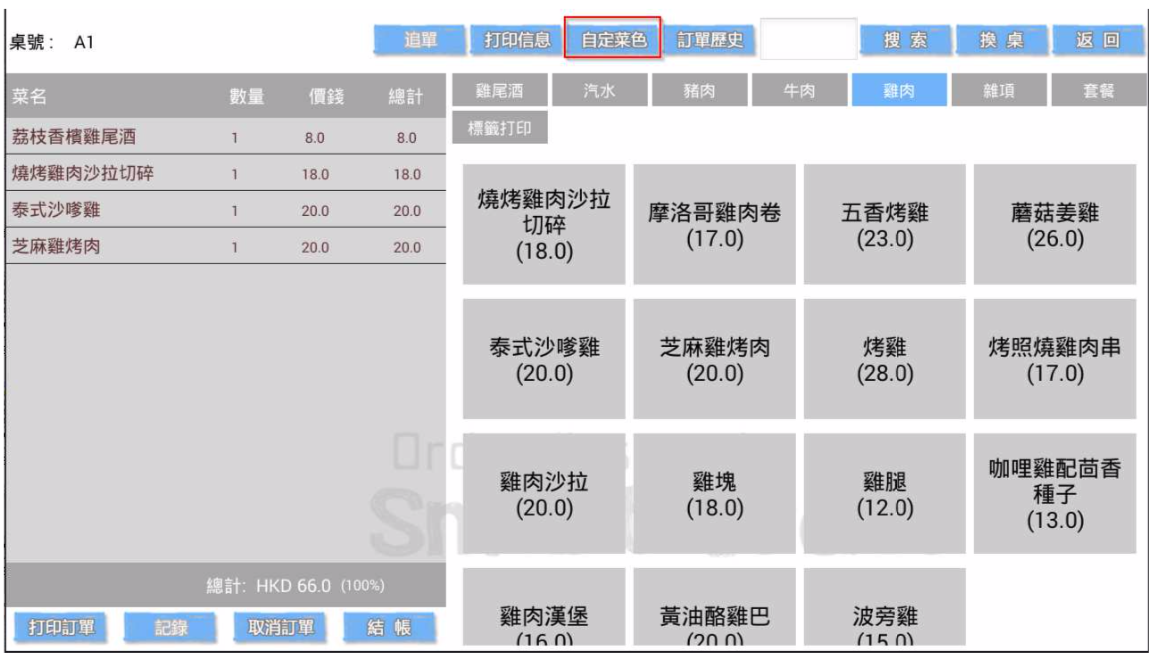Click 取消訂單 to cancel the order

(280, 627)
